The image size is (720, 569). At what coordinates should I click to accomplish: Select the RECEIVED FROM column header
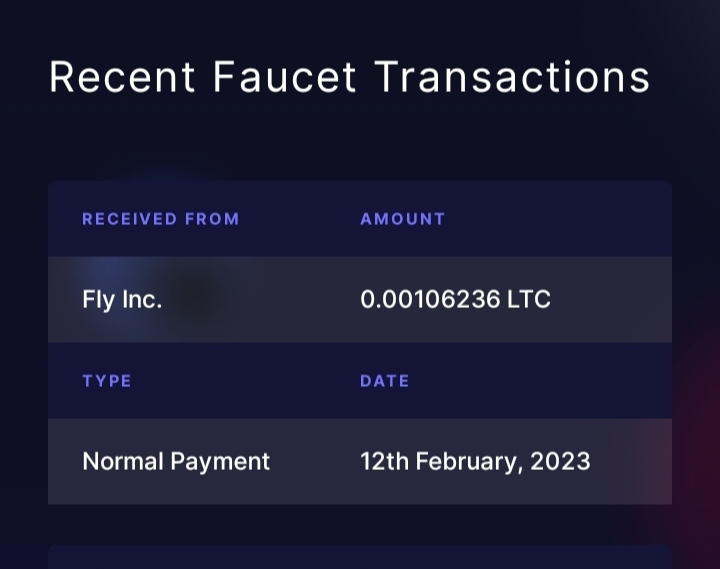coord(161,219)
